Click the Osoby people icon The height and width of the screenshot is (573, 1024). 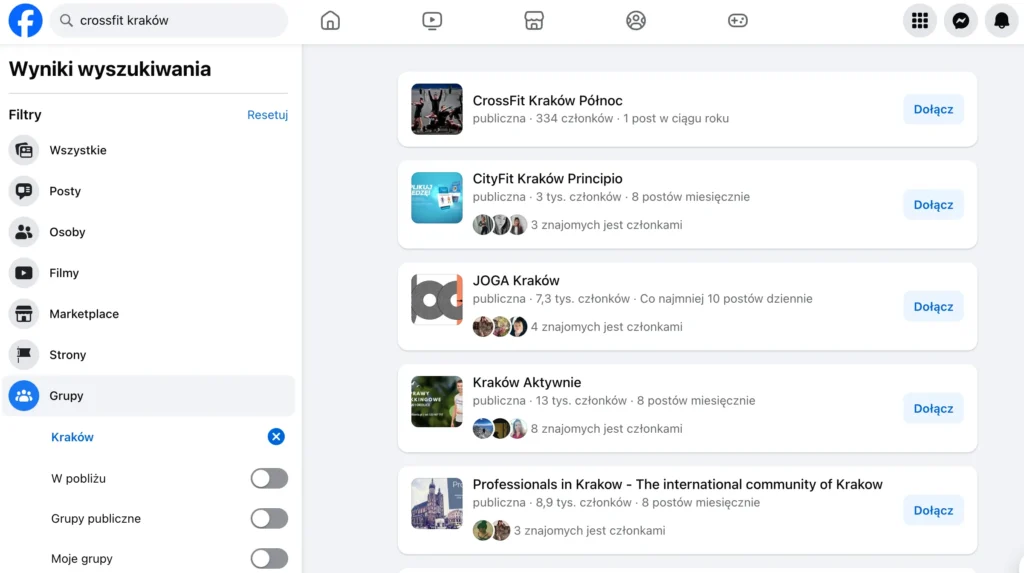coord(24,232)
